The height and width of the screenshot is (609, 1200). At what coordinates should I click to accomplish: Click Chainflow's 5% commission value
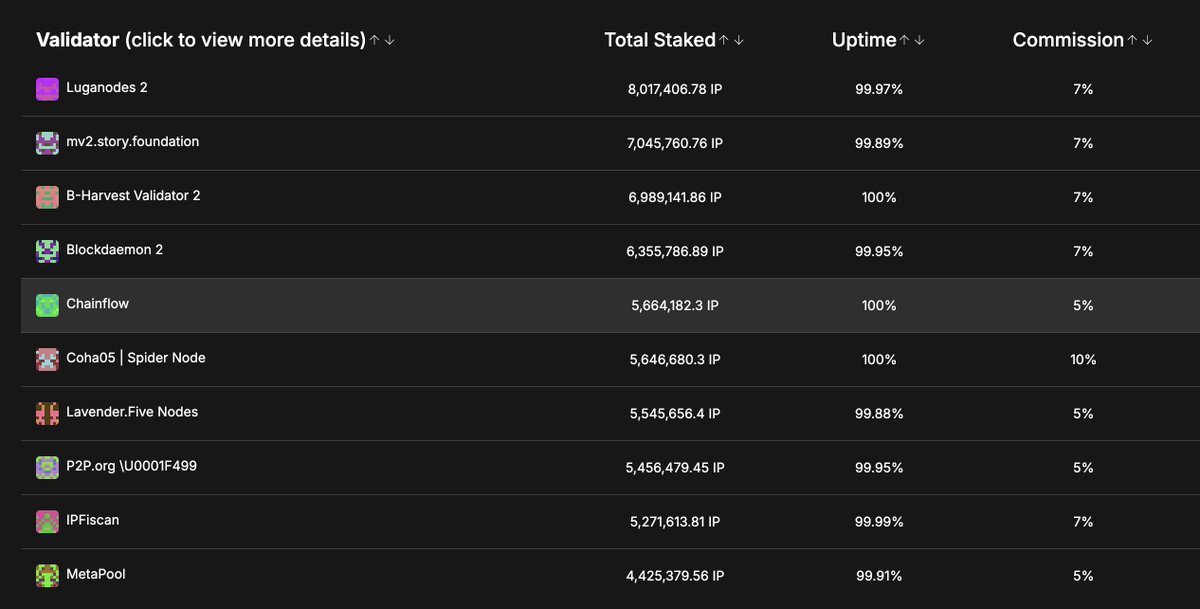point(1083,305)
